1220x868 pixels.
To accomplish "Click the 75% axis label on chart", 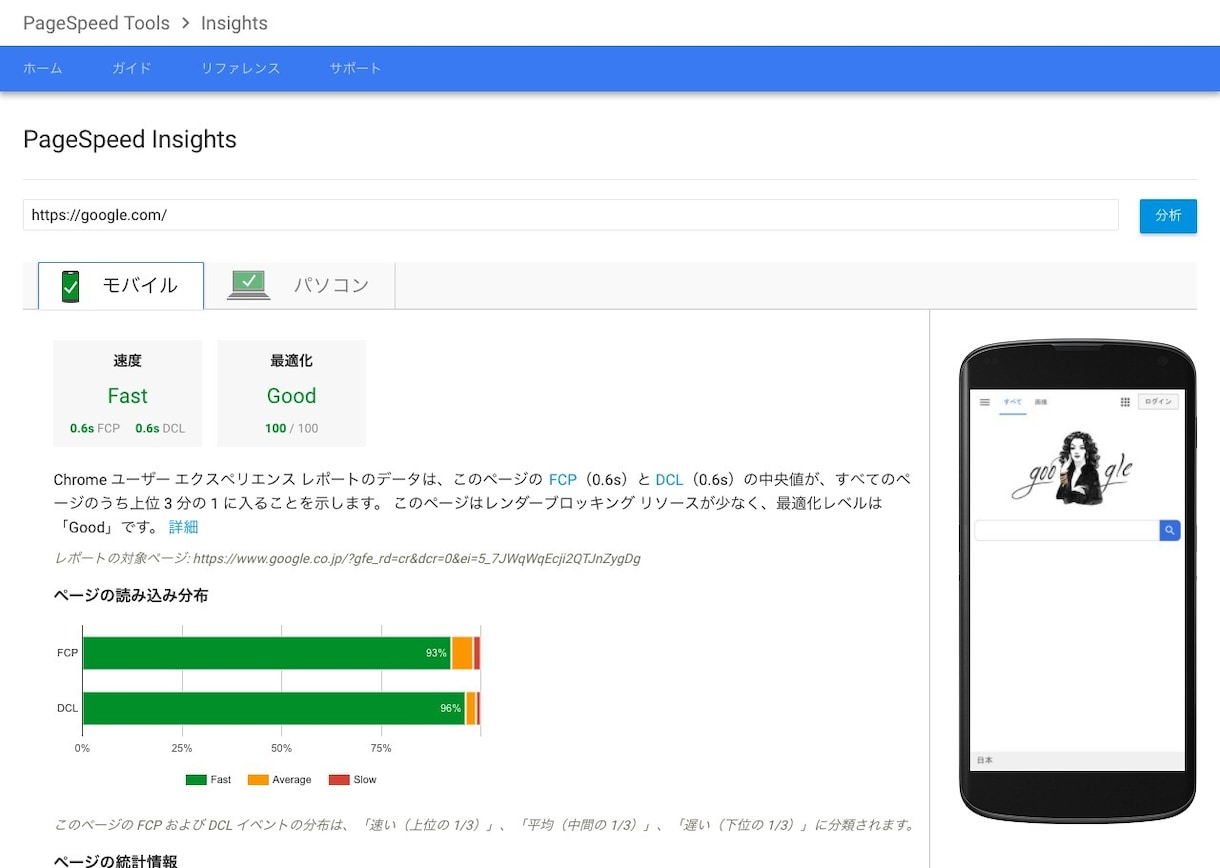I will (381, 748).
